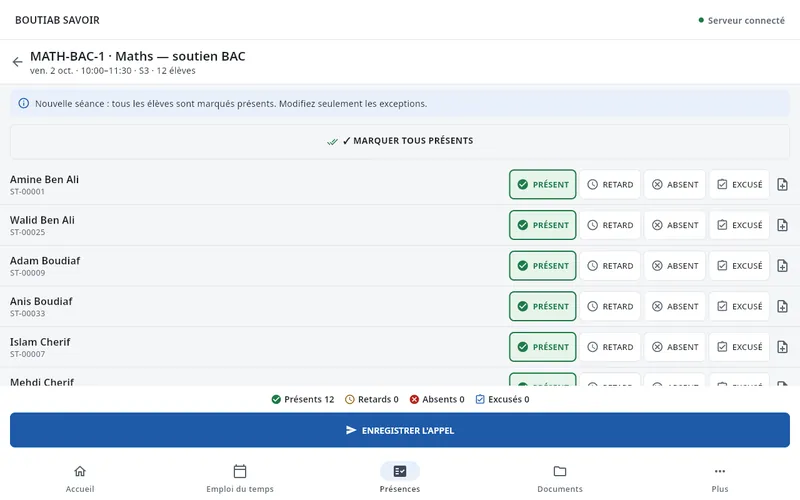
Task: Click the info icon in the banner
Action: [x=23, y=104]
